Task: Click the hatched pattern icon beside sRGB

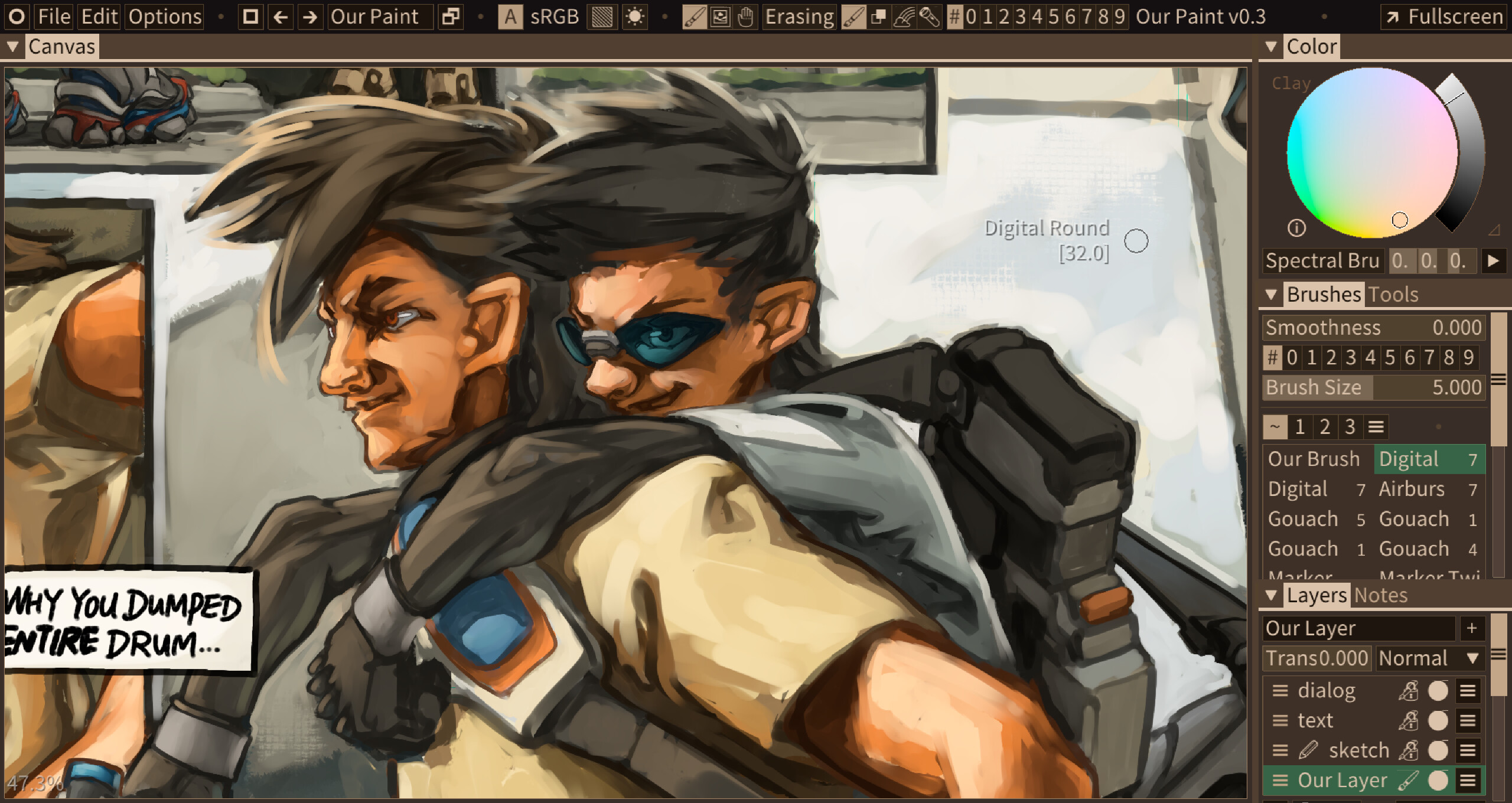Action: (x=602, y=17)
